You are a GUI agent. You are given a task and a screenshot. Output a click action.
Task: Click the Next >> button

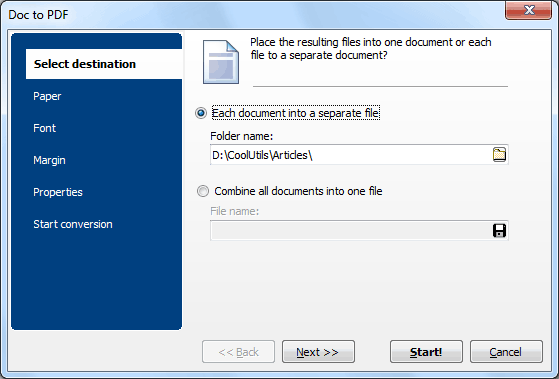click(318, 352)
